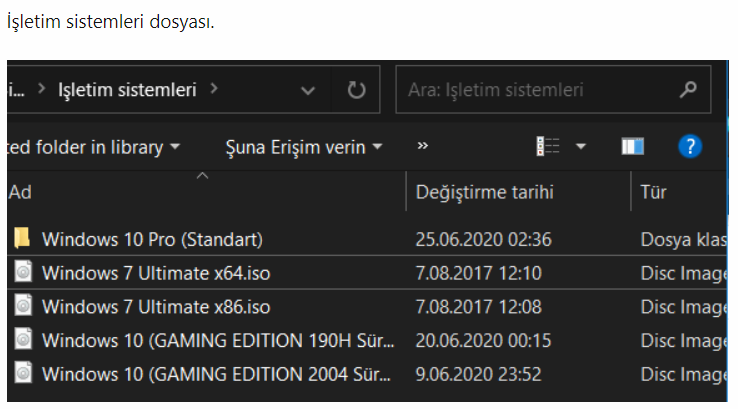The height and width of the screenshot is (409, 738).
Task: Click the chevron after İşletim sistemleri breadcrumb
Action: pyautogui.click(x=215, y=90)
